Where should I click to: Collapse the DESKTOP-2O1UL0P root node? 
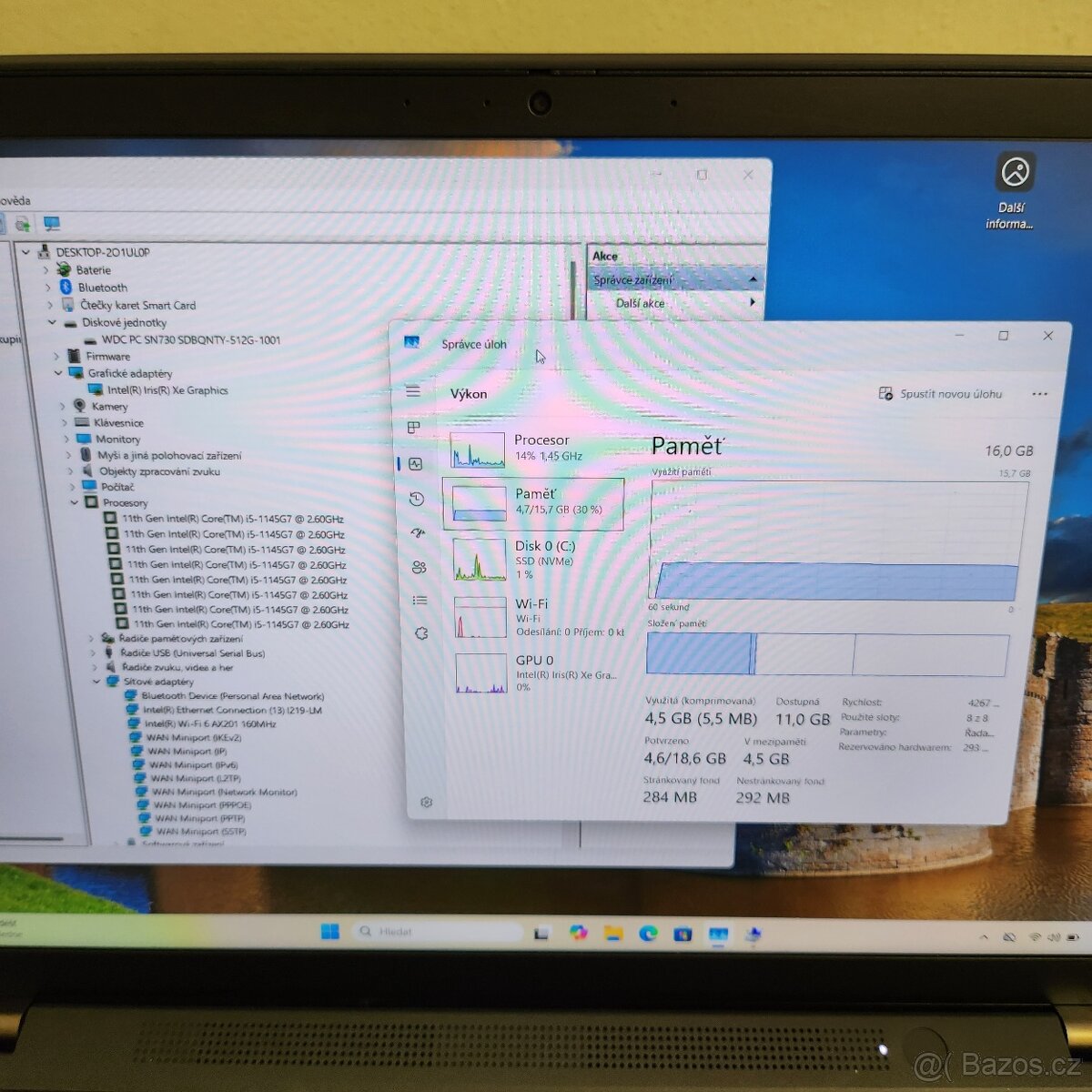pos(25,252)
